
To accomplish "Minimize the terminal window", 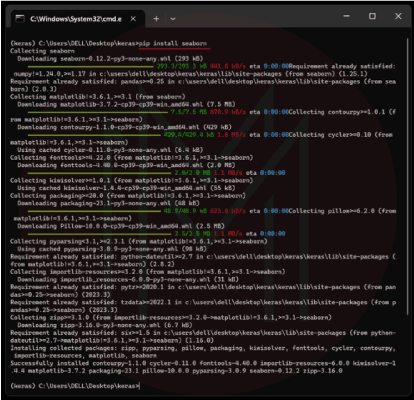I will 347,16.
